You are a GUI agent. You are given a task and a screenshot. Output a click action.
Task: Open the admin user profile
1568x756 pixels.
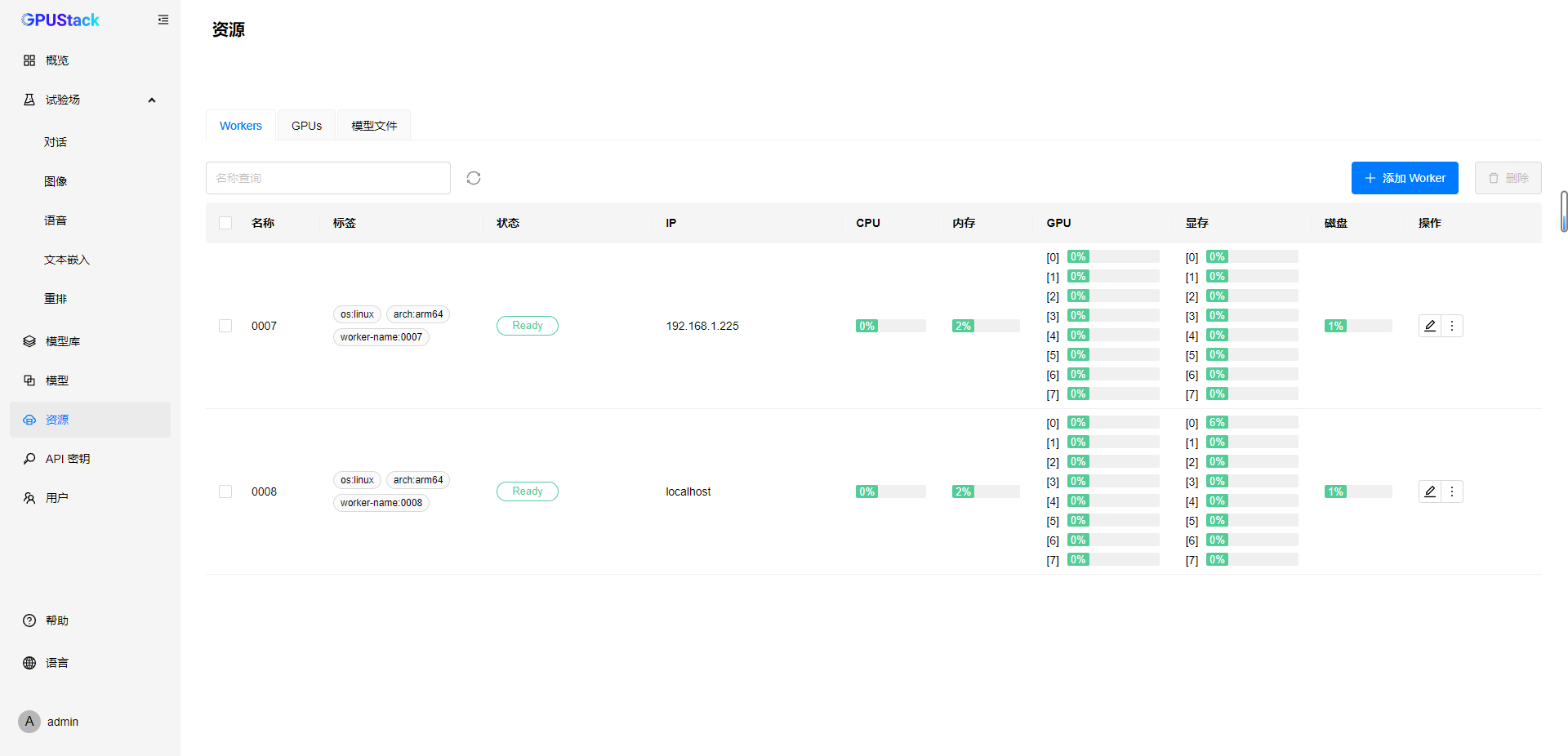click(x=49, y=722)
